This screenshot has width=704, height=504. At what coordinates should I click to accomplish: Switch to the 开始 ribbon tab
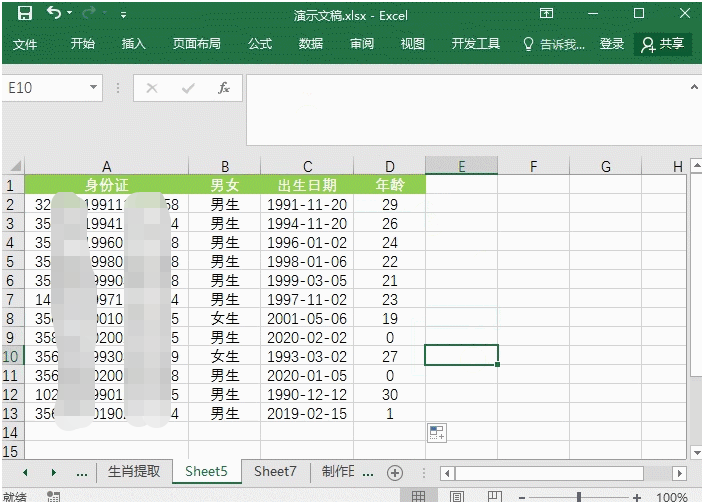pyautogui.click(x=82, y=44)
